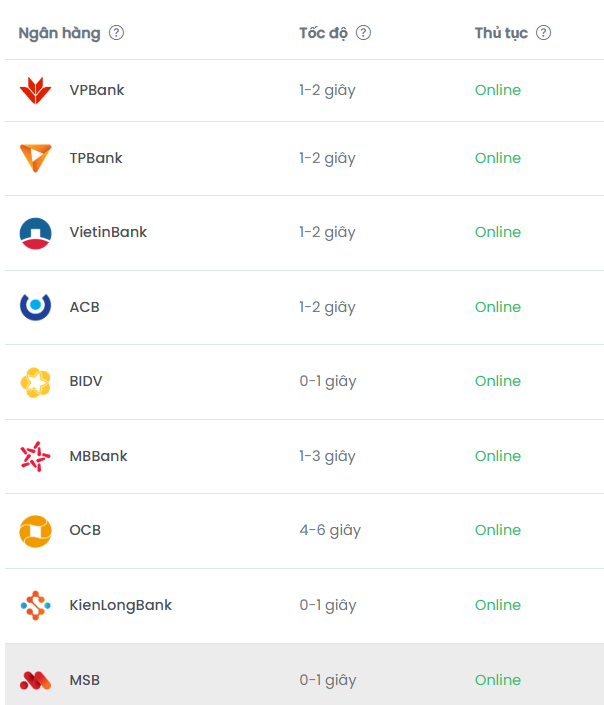Screen dimensions: 604x705
Task: Click the TPBank orange logo
Action: pyautogui.click(x=35, y=158)
